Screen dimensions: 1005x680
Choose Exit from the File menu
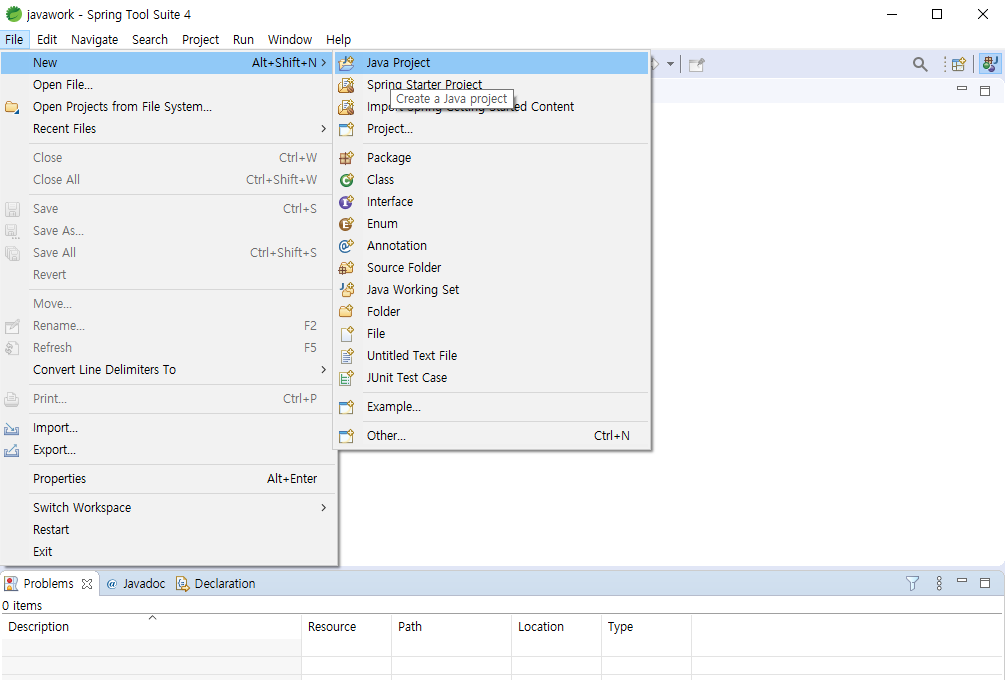click(x=167, y=552)
